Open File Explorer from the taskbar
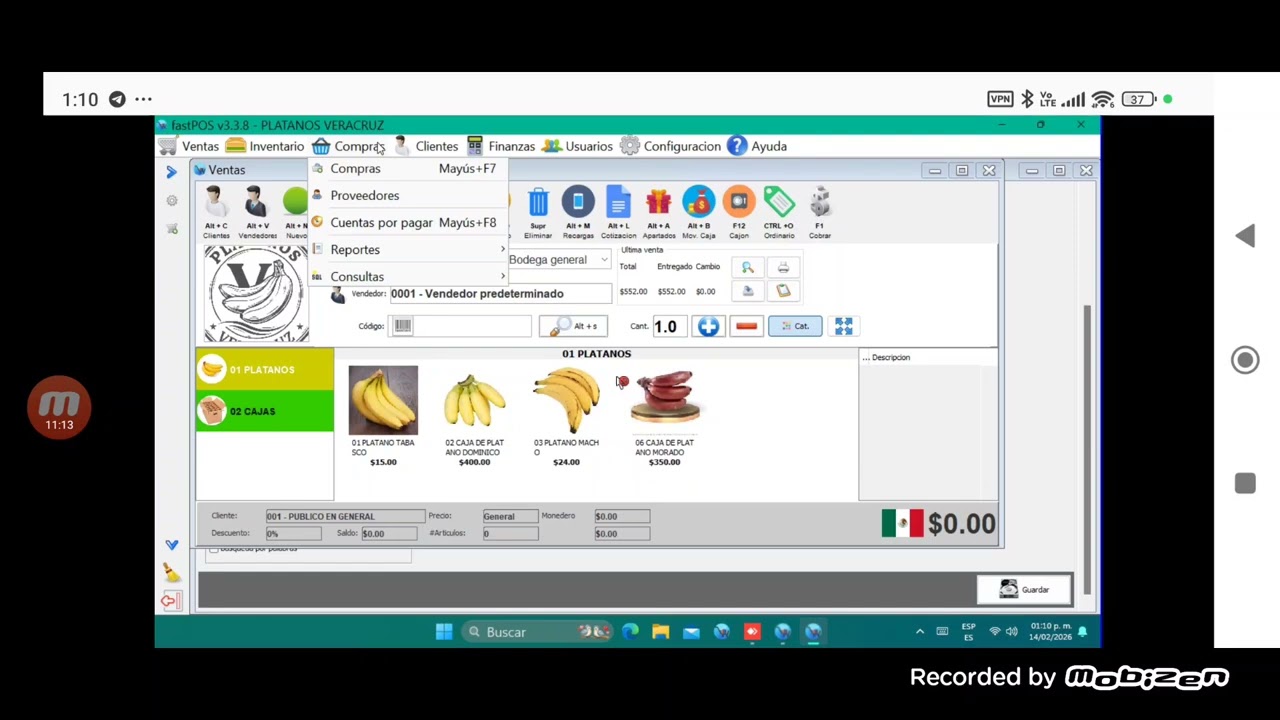1280x720 pixels. click(x=660, y=632)
